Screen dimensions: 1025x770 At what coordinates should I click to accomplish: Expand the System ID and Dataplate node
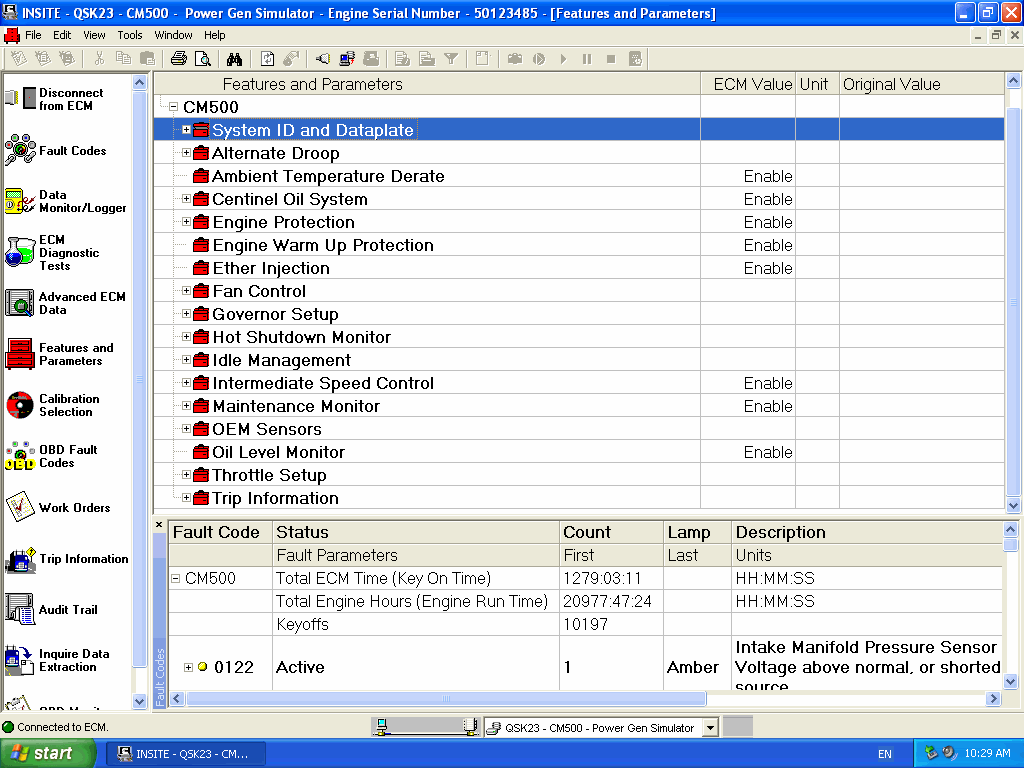click(x=186, y=130)
